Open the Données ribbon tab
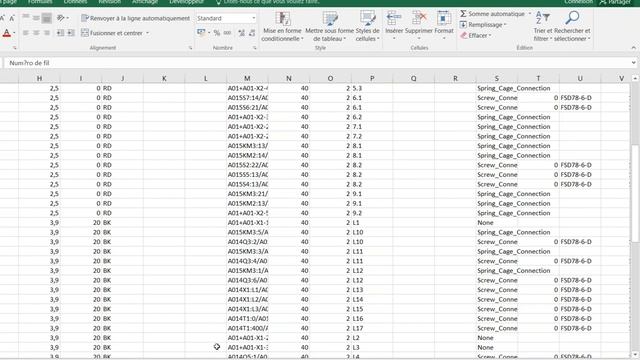Screen dimensions: 640x360 (76, 2)
